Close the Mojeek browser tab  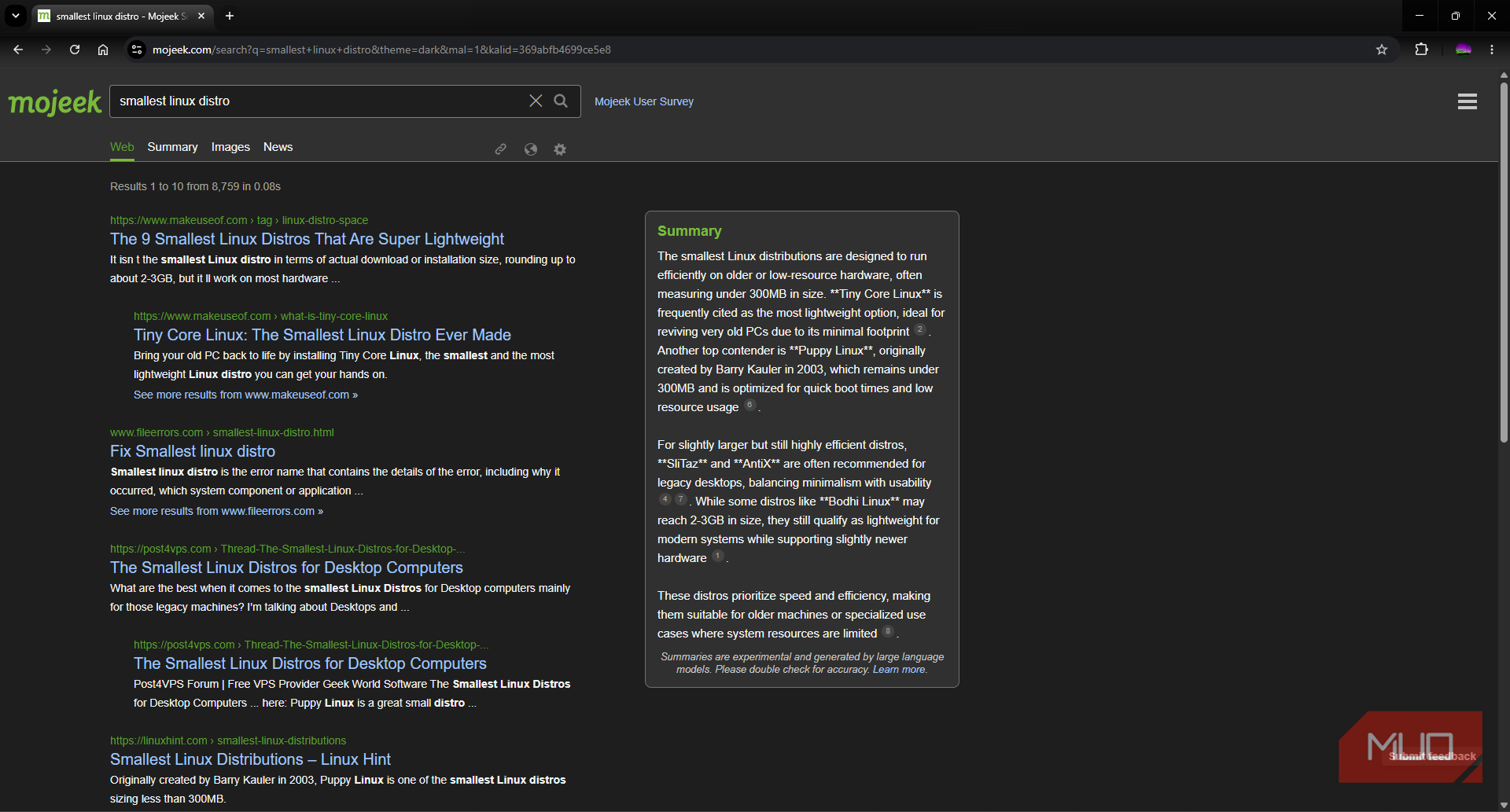coord(201,16)
